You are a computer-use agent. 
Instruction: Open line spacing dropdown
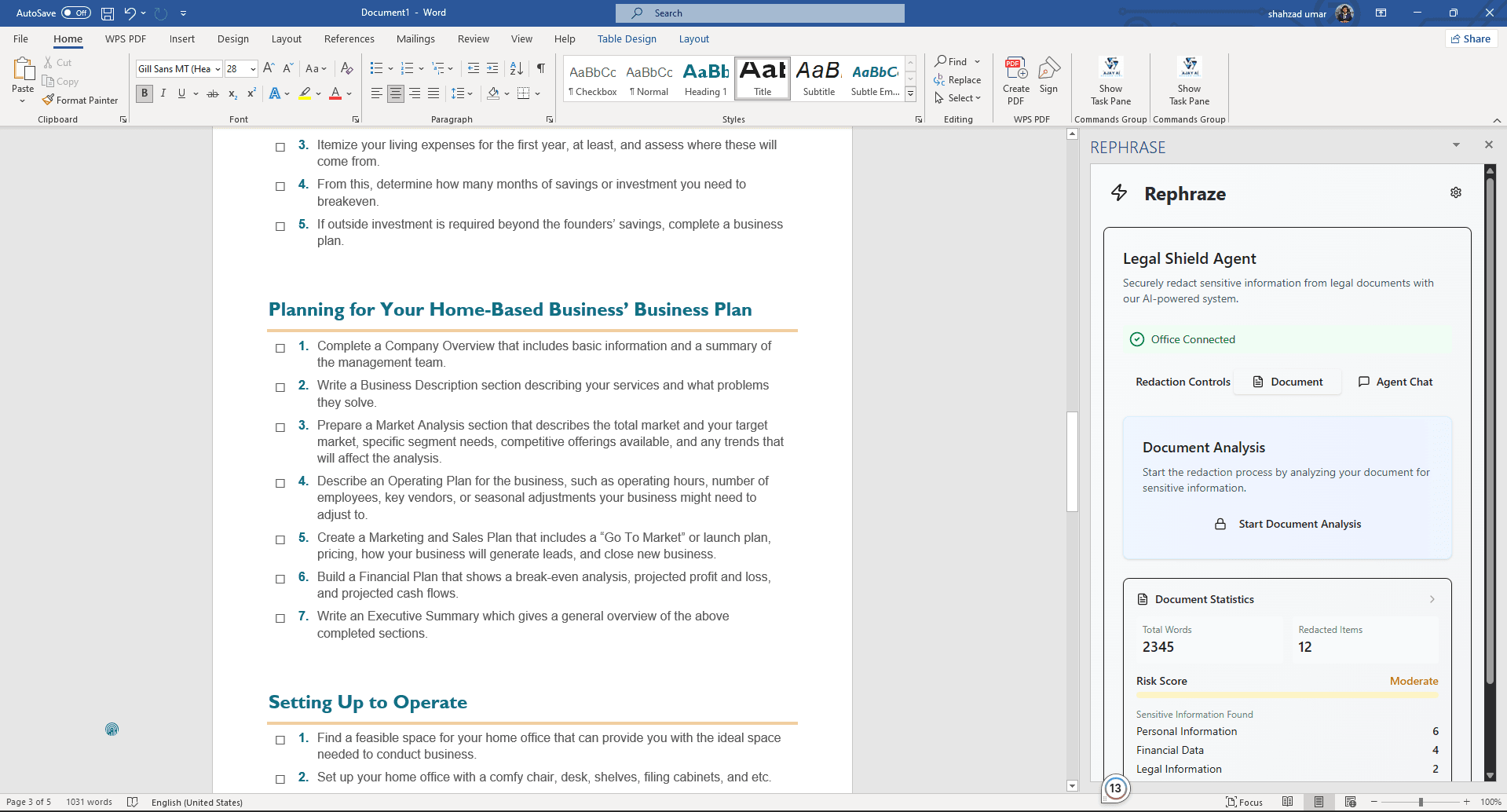[x=462, y=93]
